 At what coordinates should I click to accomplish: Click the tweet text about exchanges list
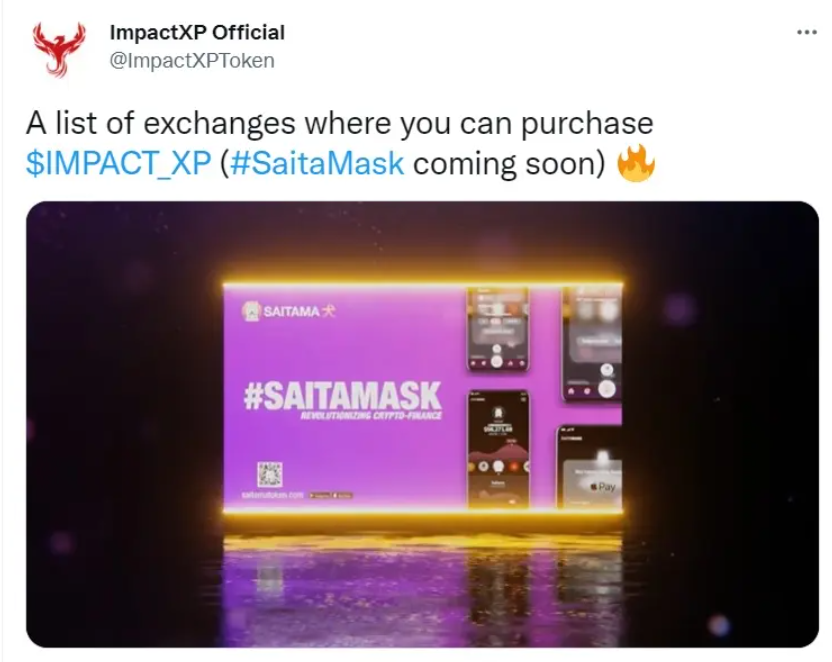[x=340, y=143]
